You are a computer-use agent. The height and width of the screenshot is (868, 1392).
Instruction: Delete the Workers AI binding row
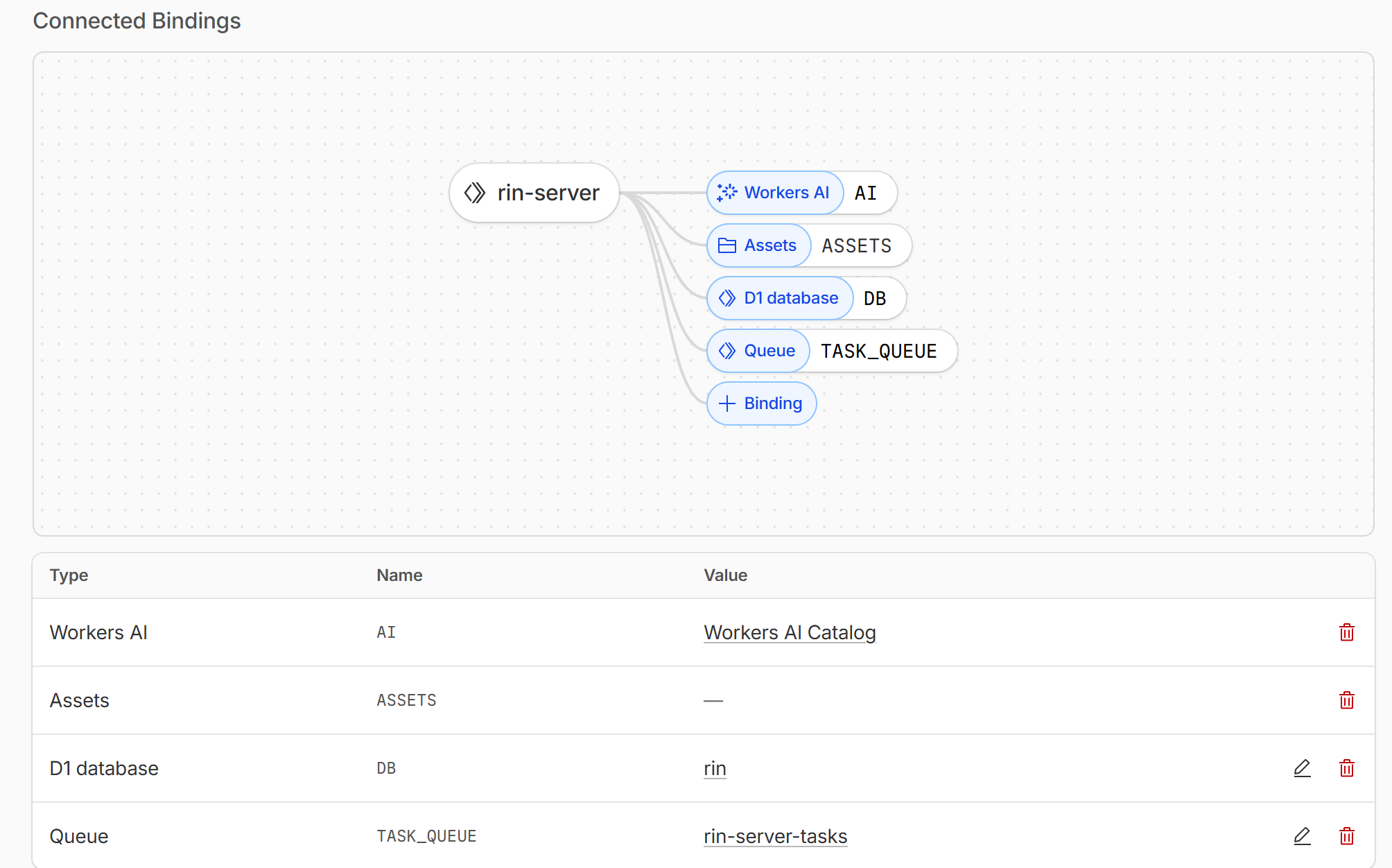[1346, 632]
